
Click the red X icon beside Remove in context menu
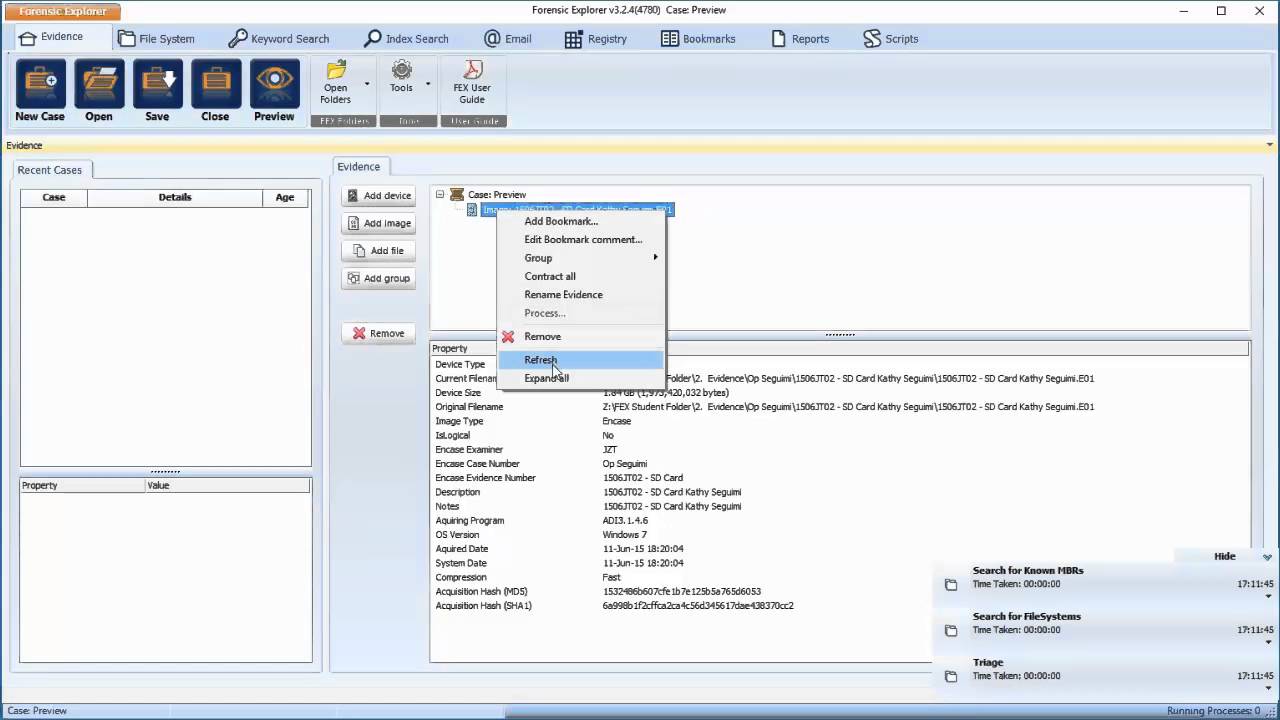click(x=508, y=337)
